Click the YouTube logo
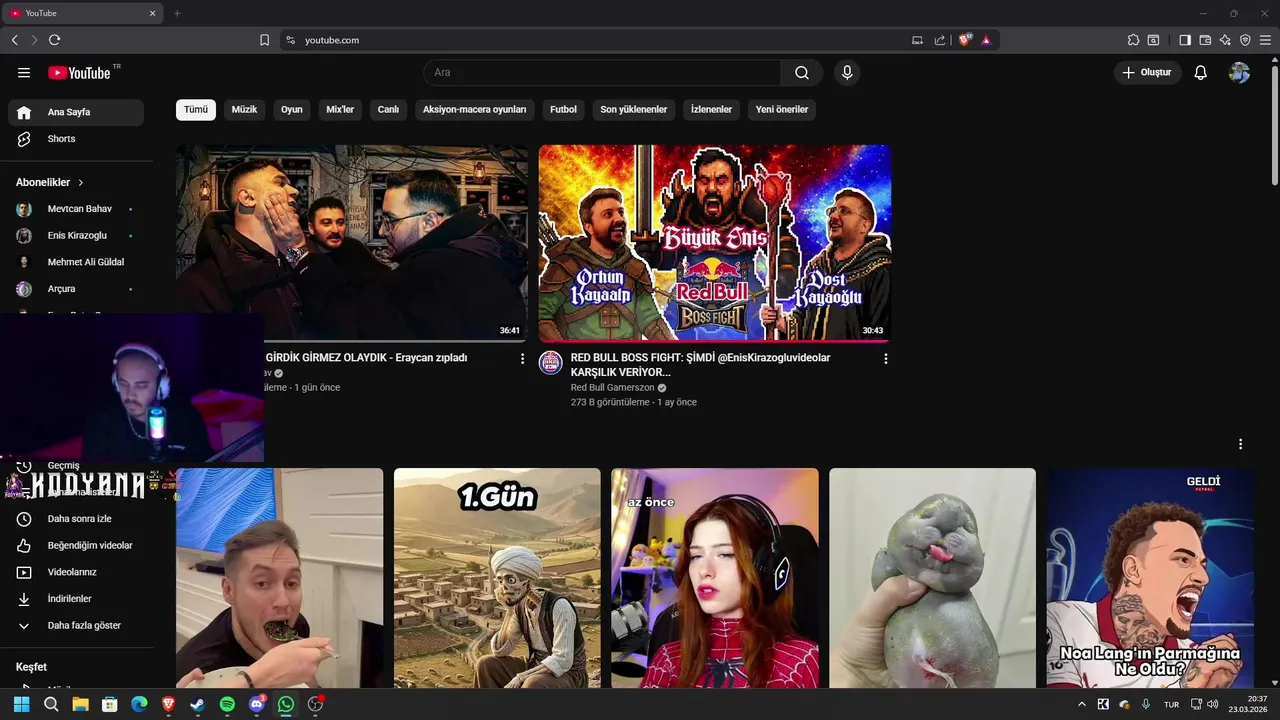This screenshot has width=1280, height=720. pos(79,73)
